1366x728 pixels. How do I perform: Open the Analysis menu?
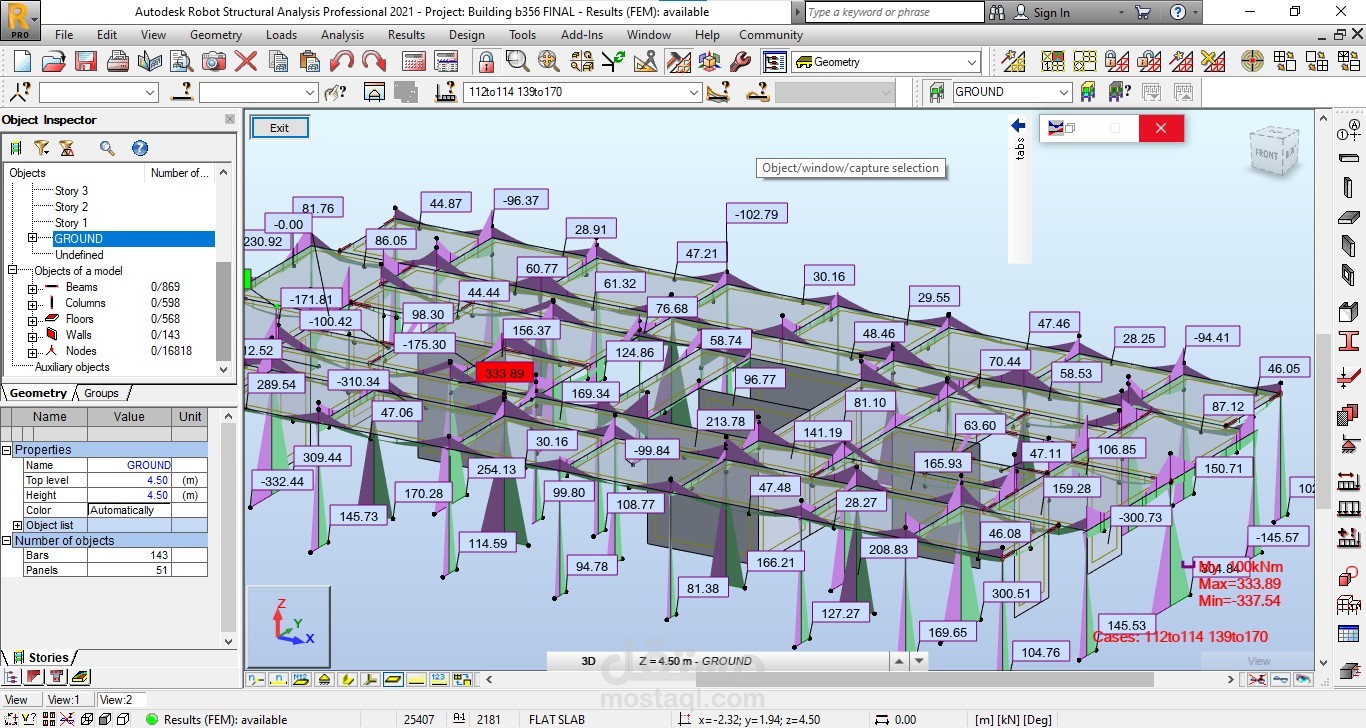pyautogui.click(x=342, y=34)
